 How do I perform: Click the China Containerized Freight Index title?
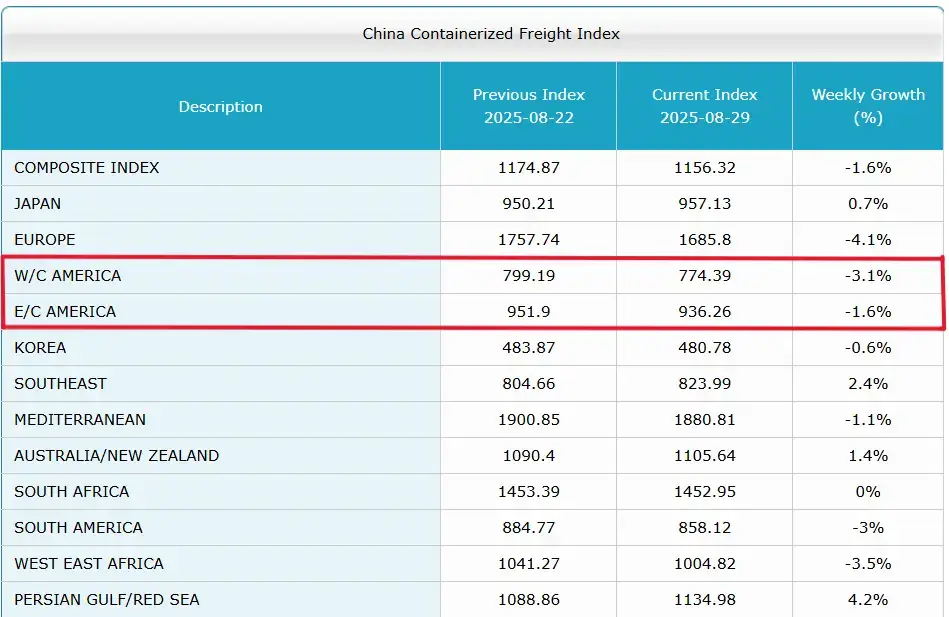pos(491,33)
